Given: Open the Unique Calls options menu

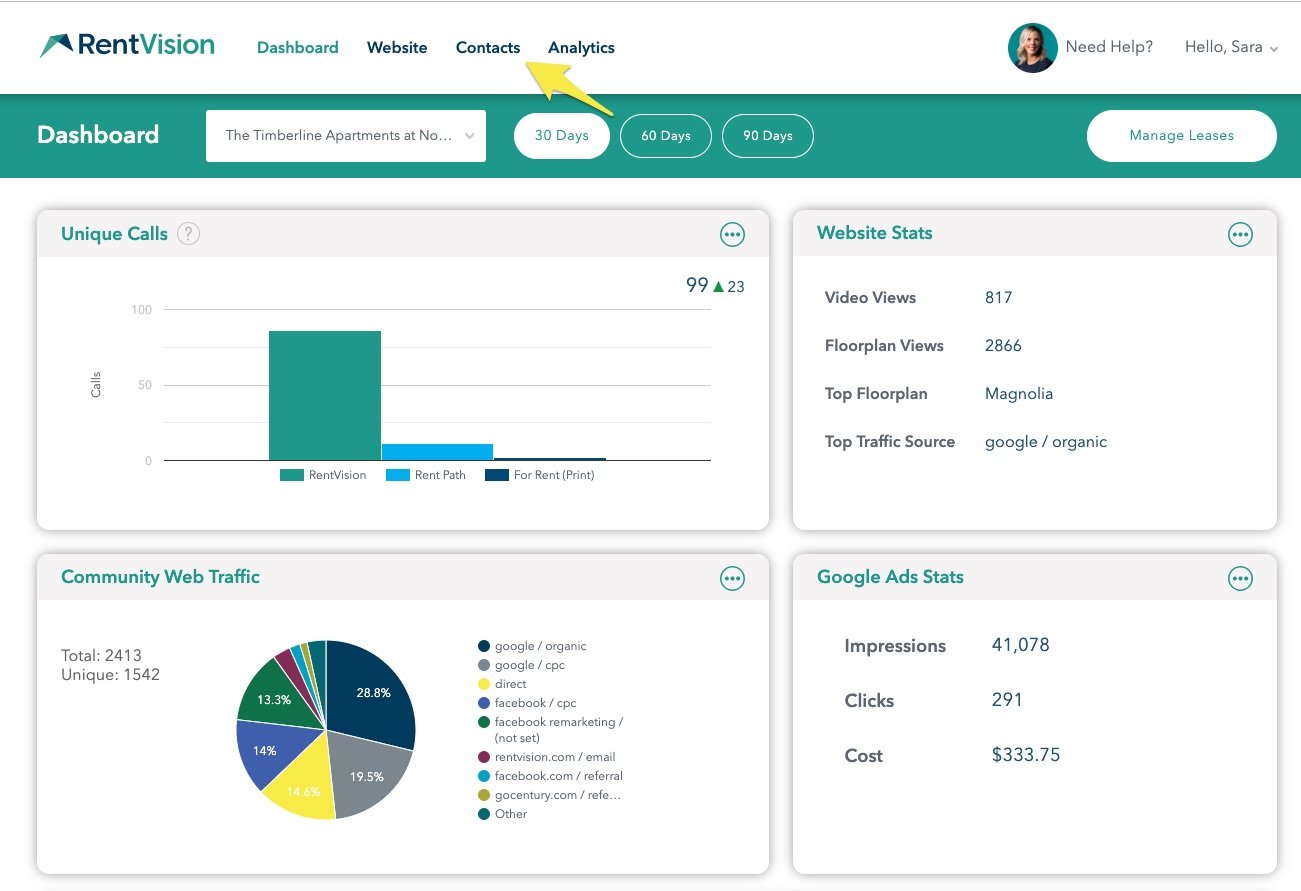Looking at the screenshot, I should point(733,234).
